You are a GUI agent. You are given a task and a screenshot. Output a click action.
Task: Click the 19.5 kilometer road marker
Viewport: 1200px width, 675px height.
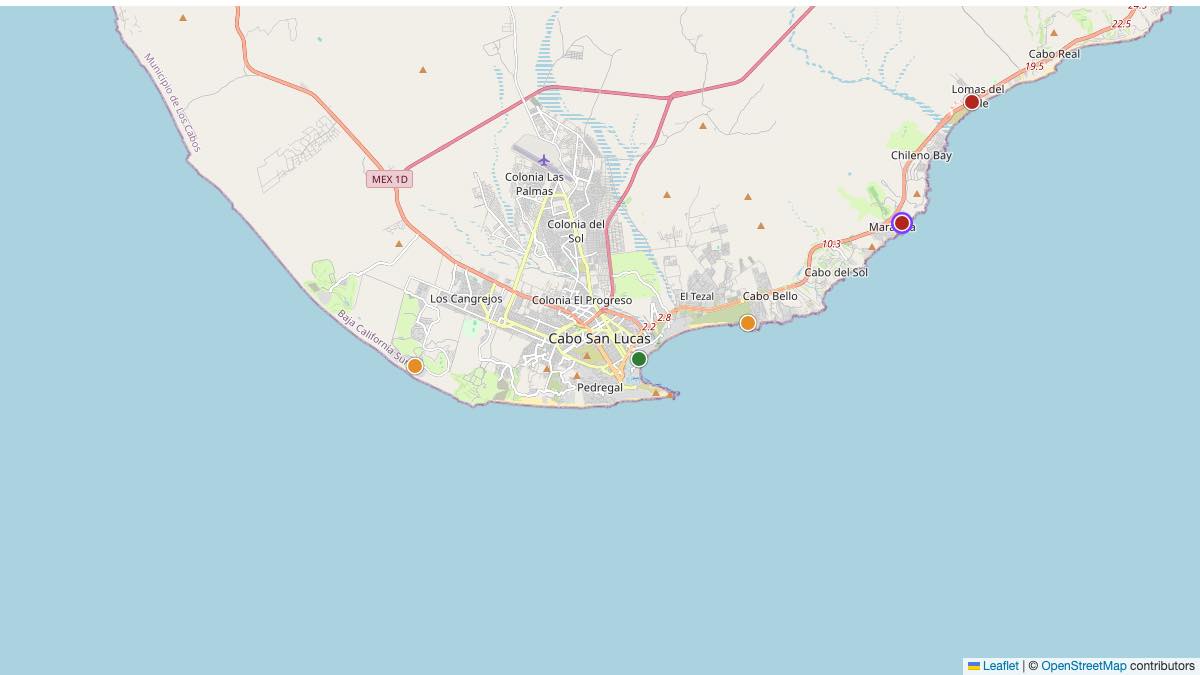click(x=1034, y=67)
